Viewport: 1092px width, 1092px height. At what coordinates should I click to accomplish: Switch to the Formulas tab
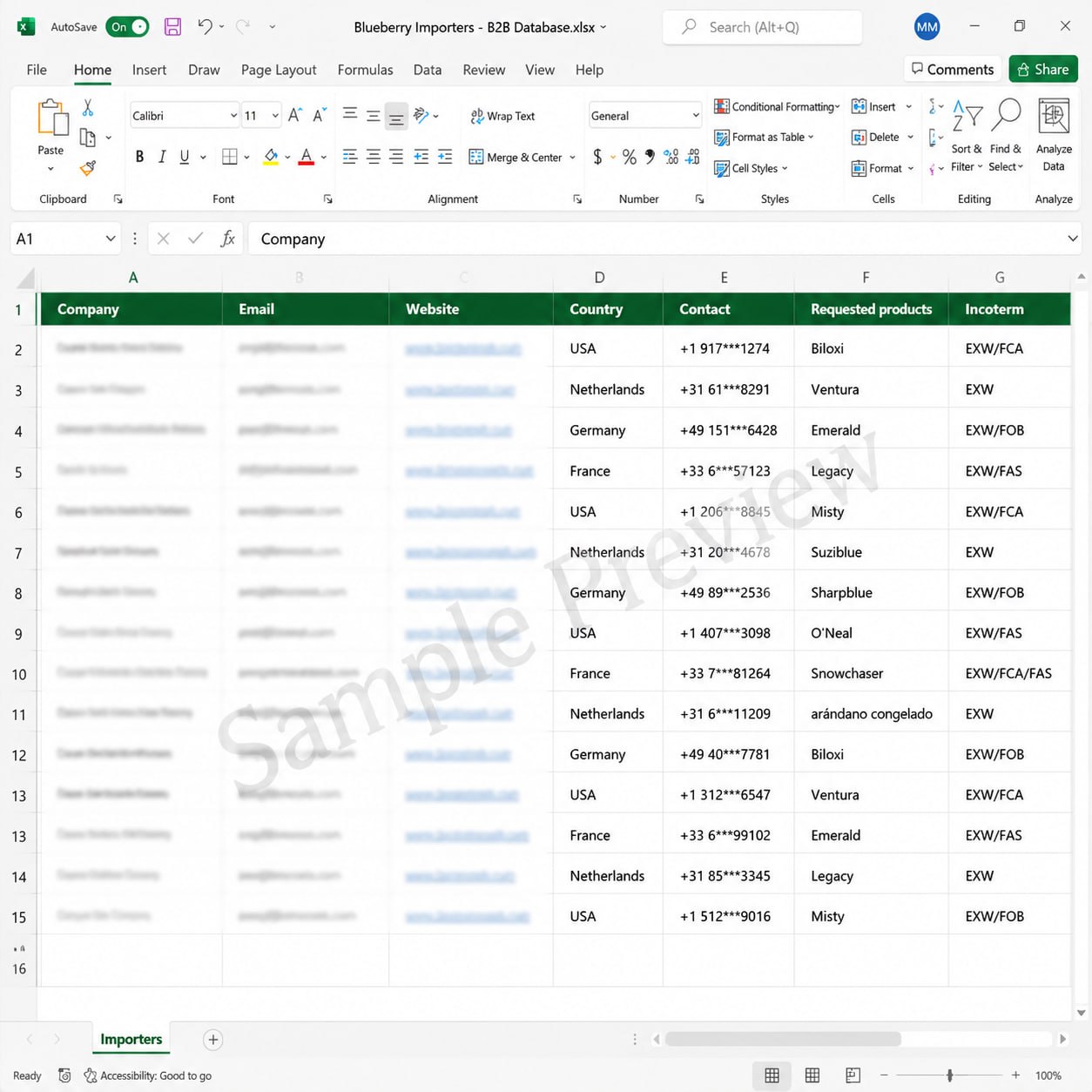(x=365, y=70)
